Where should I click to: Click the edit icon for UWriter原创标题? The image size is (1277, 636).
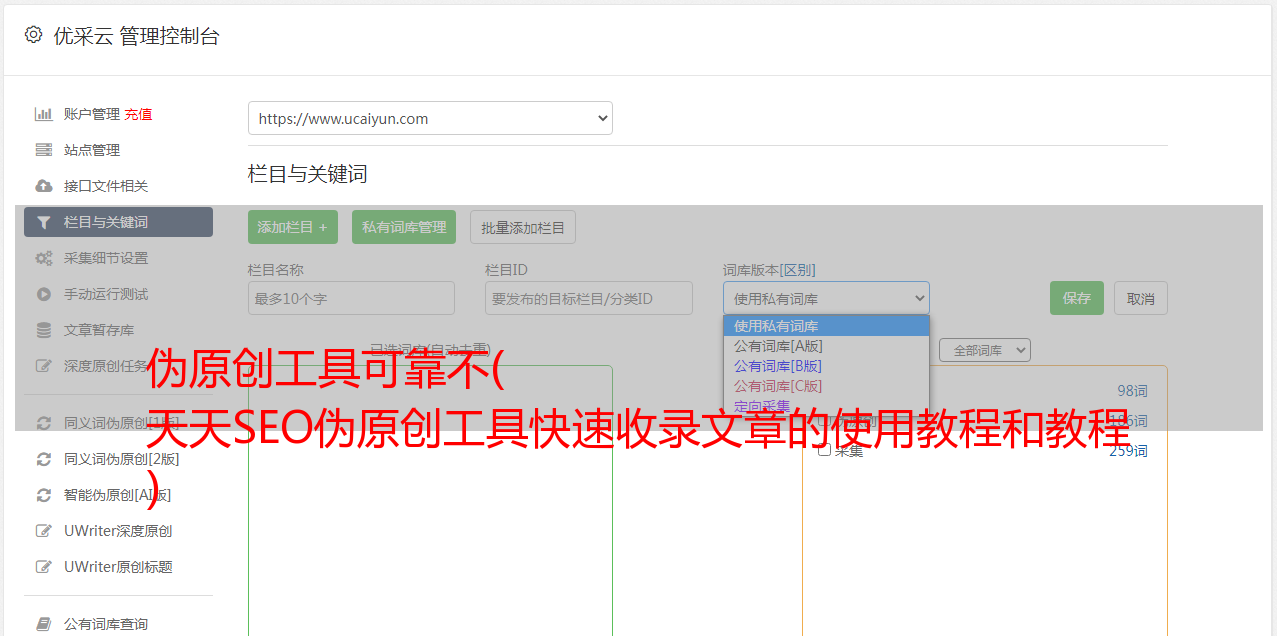click(x=44, y=567)
